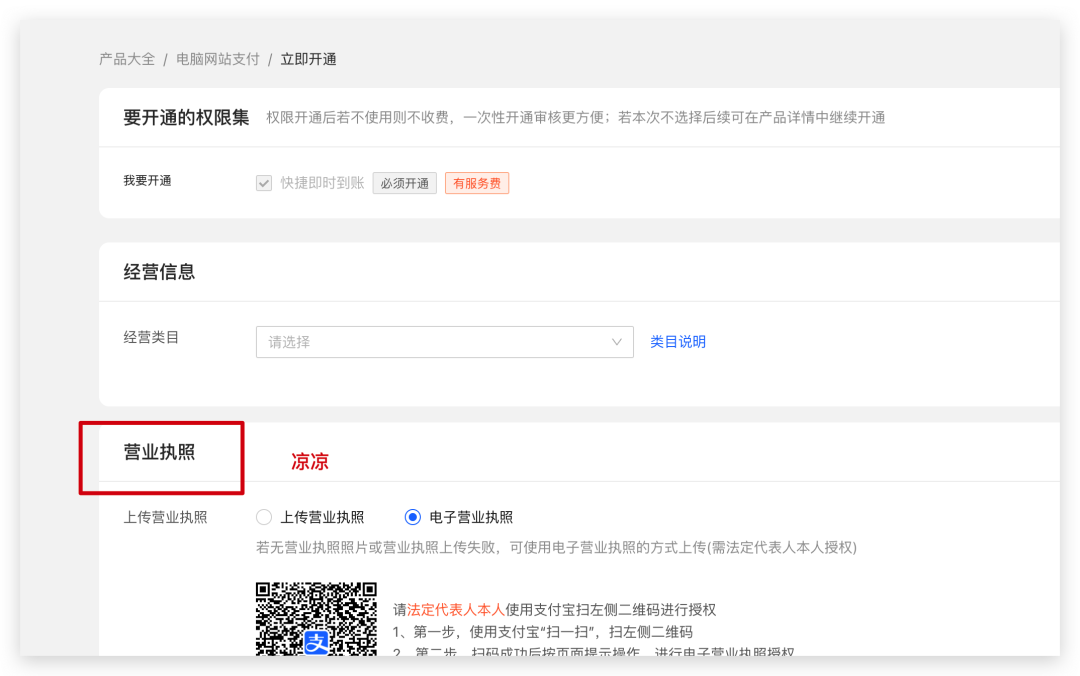Click the orange 有服务费 (service fee) tag

477,183
